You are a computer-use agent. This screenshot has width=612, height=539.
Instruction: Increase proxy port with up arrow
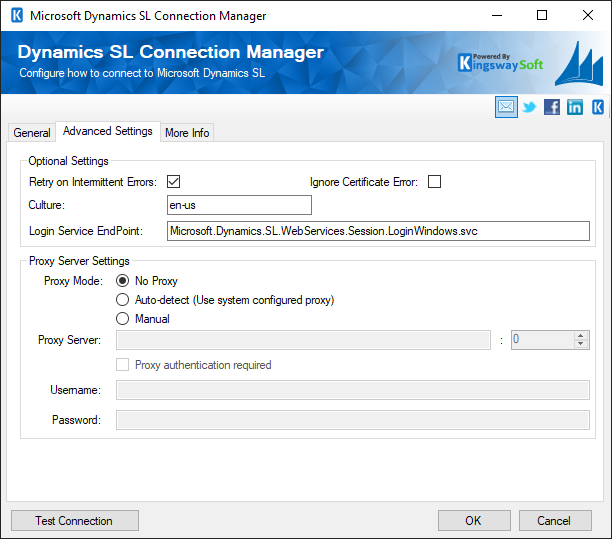(581, 336)
